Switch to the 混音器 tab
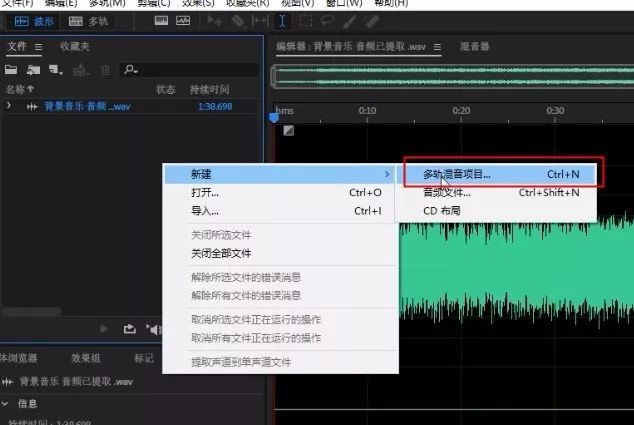 (475, 47)
